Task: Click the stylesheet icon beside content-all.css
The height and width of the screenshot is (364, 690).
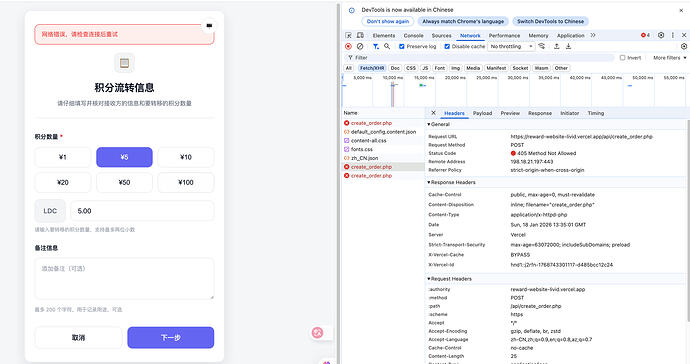Action: point(346,141)
